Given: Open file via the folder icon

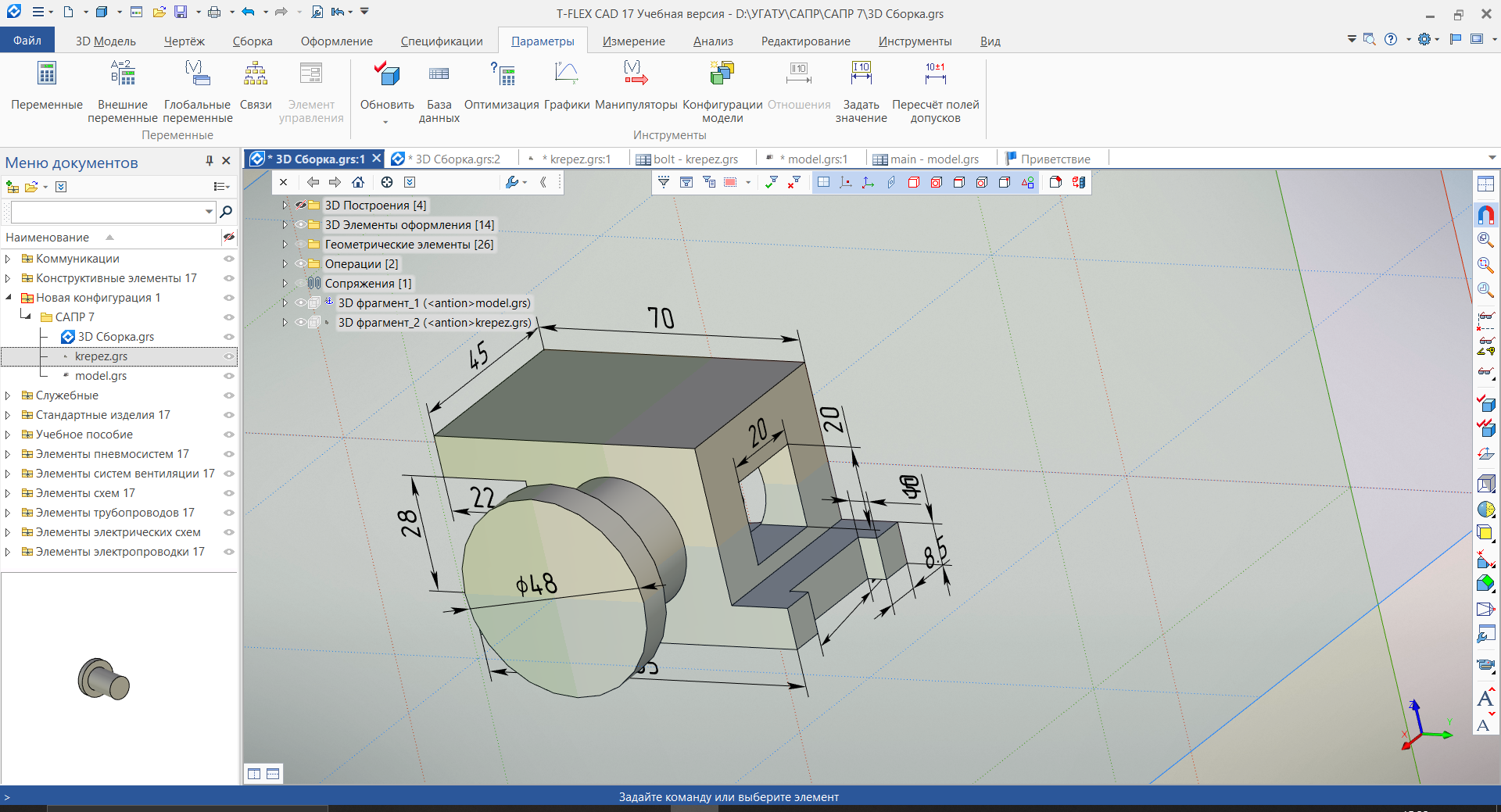Looking at the screenshot, I should [x=159, y=12].
